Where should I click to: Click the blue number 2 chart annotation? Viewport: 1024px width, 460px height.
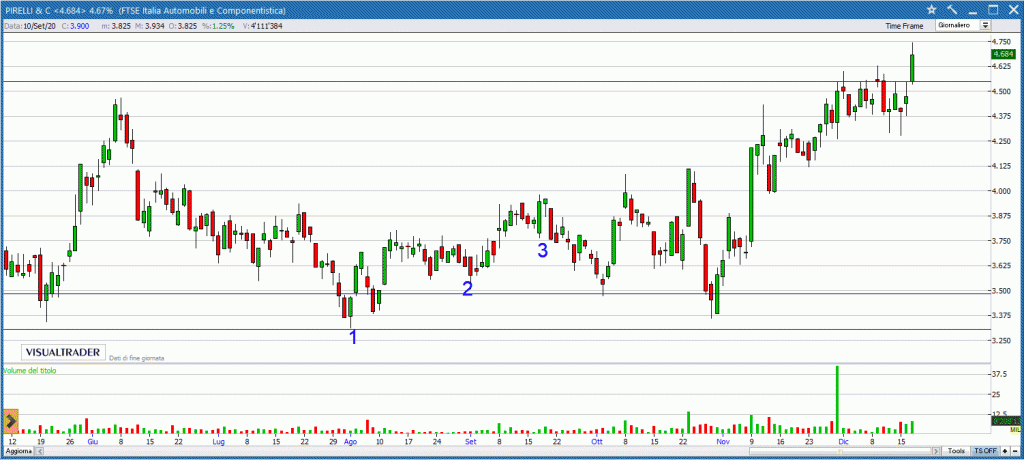(468, 289)
